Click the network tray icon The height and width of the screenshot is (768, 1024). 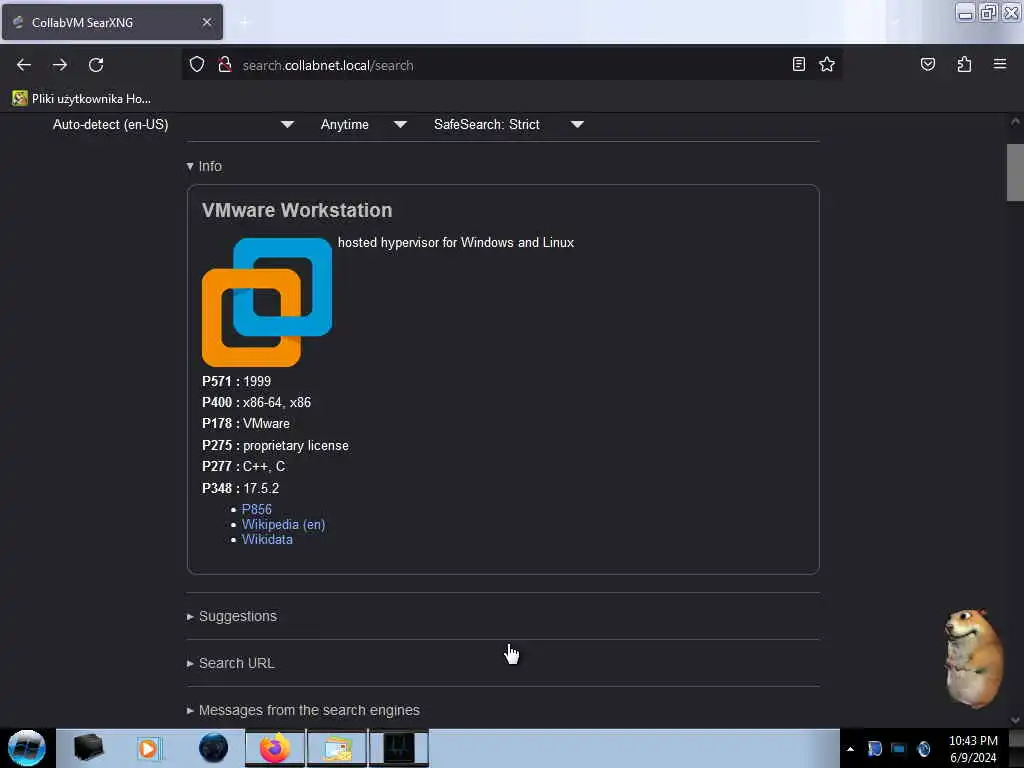[899, 749]
